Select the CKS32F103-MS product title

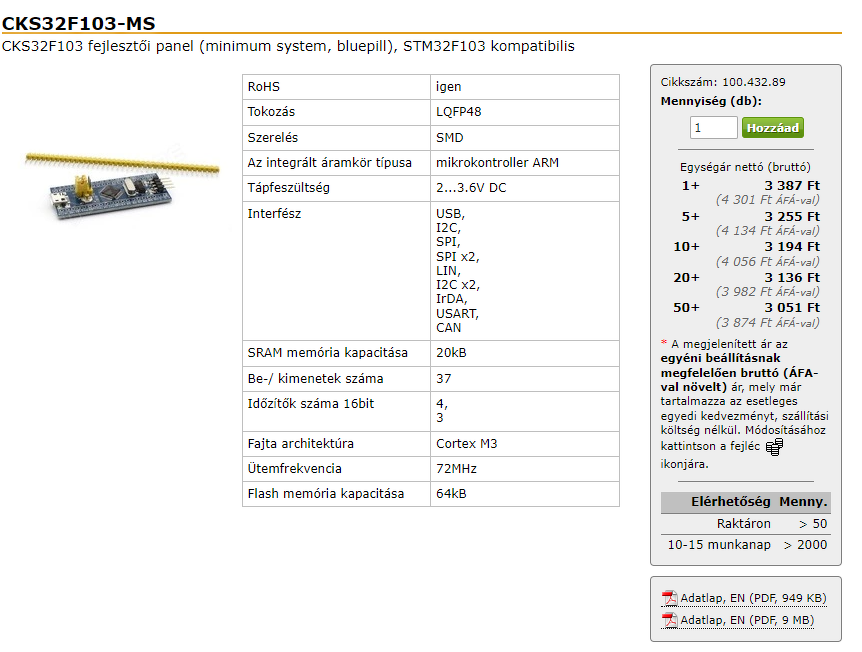tap(79, 23)
